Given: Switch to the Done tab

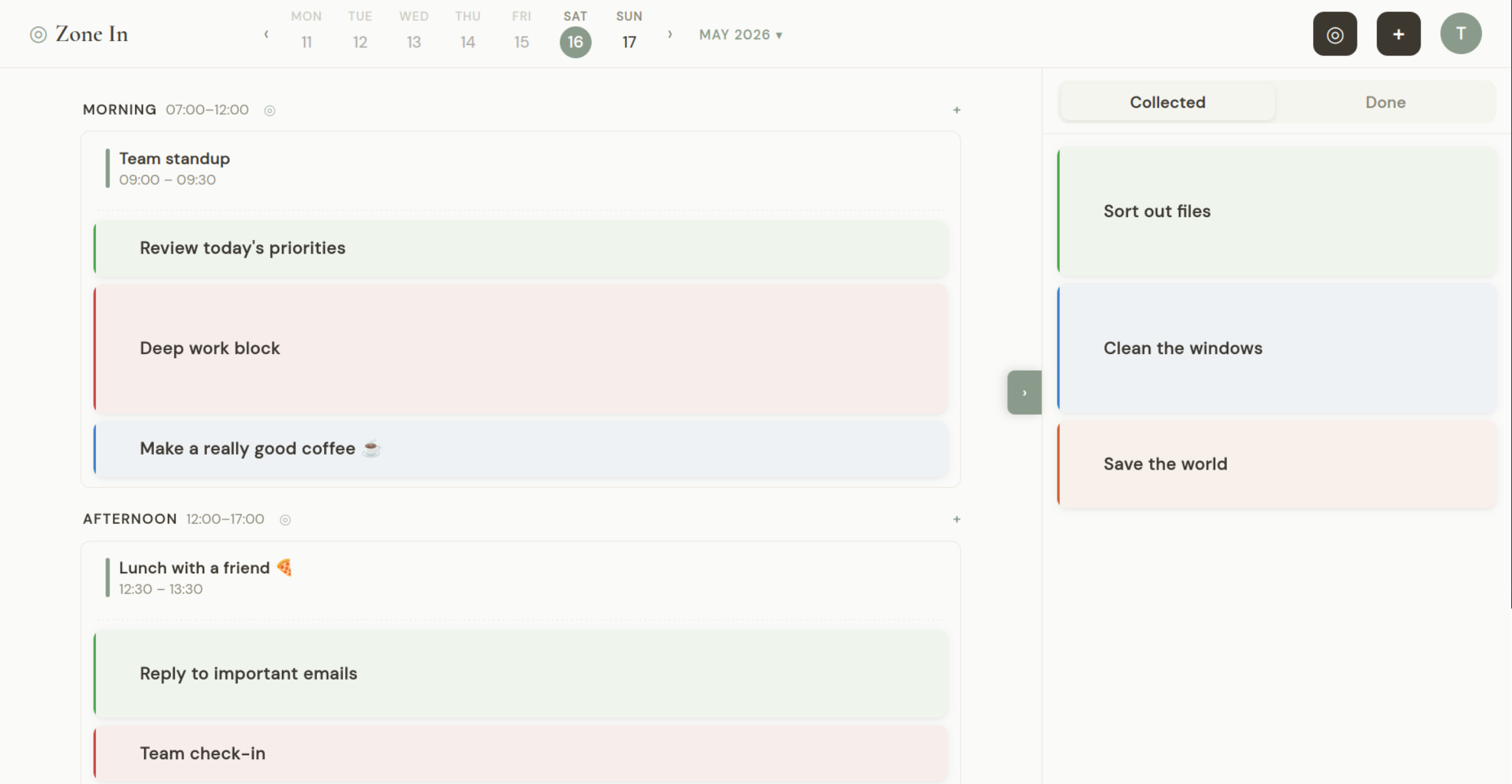Looking at the screenshot, I should tap(1385, 102).
